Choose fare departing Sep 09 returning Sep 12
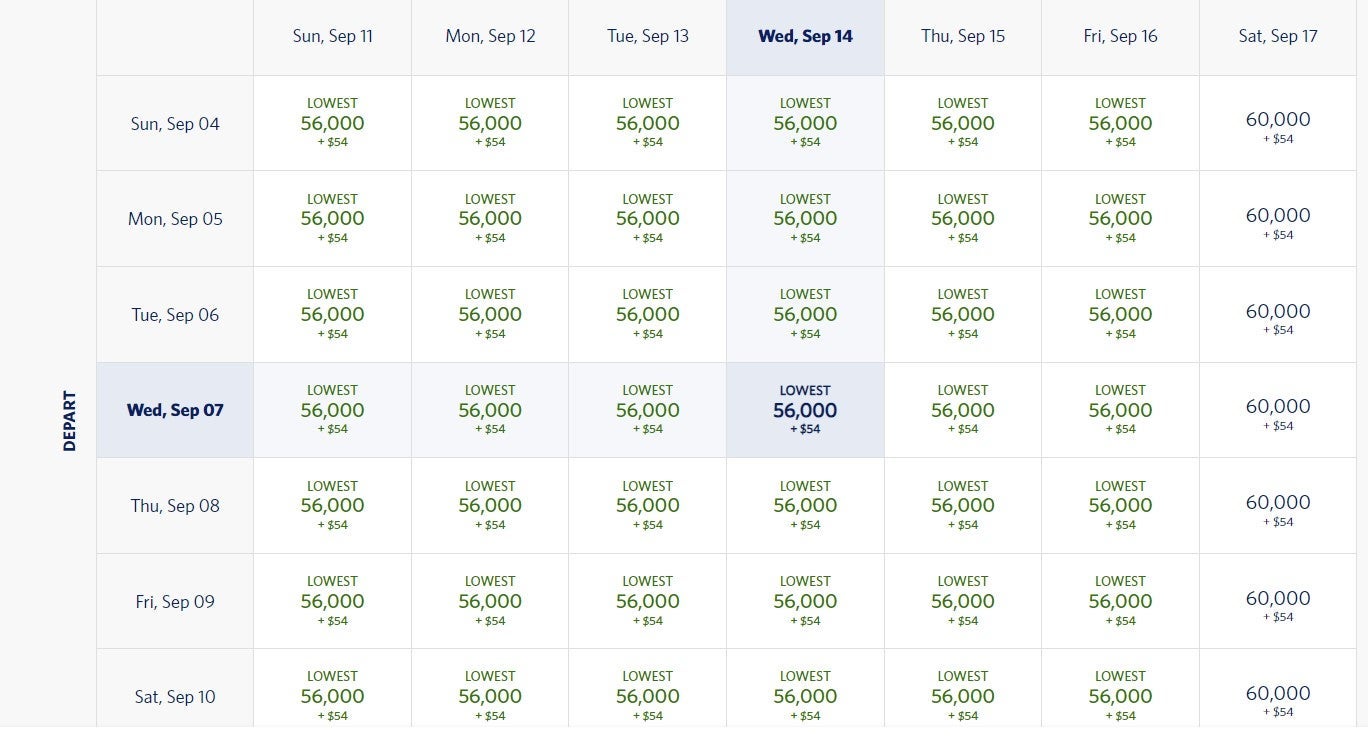Screen dimensions: 1368x739 (490, 601)
